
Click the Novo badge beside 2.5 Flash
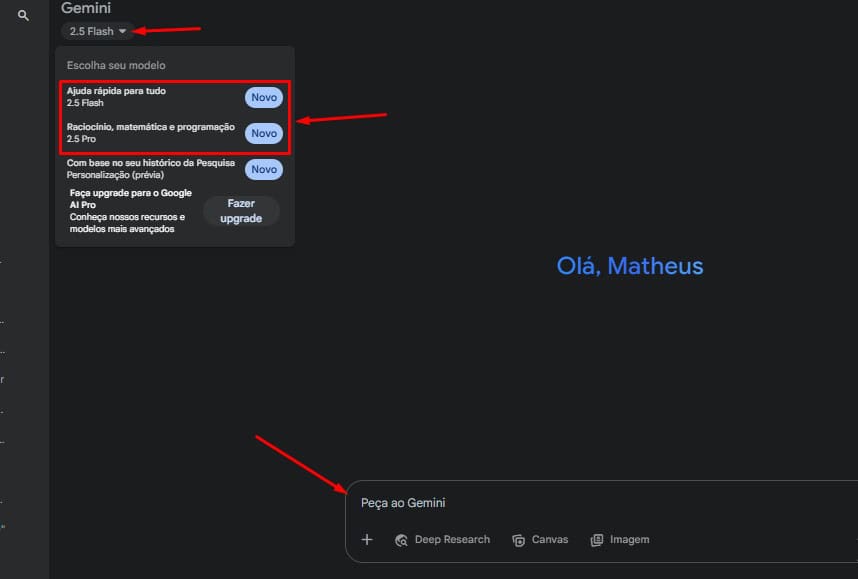coord(264,97)
